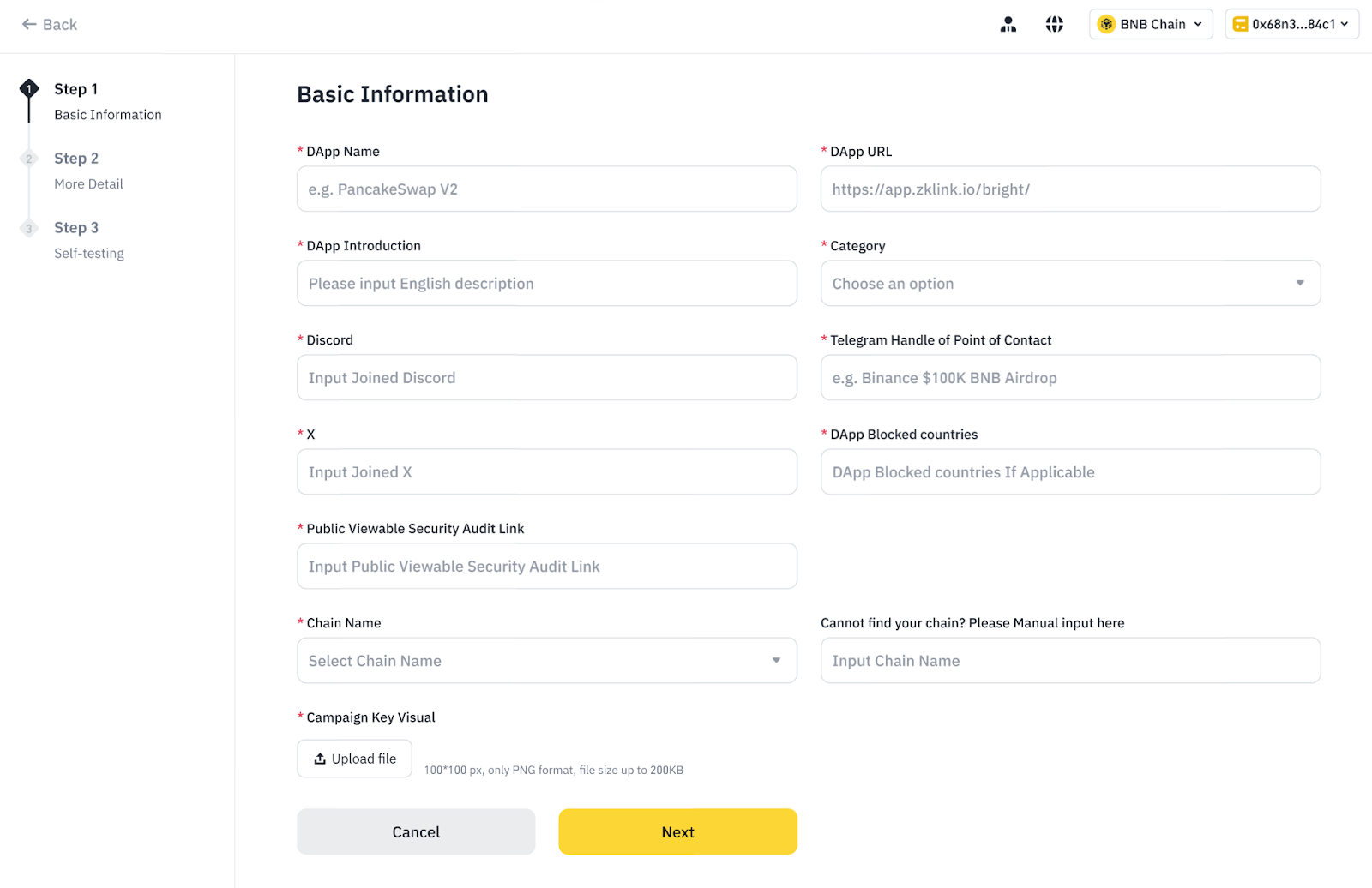Viewport: 1372px width, 888px height.
Task: Click the manual Input Chain Name field
Action: tap(1069, 661)
